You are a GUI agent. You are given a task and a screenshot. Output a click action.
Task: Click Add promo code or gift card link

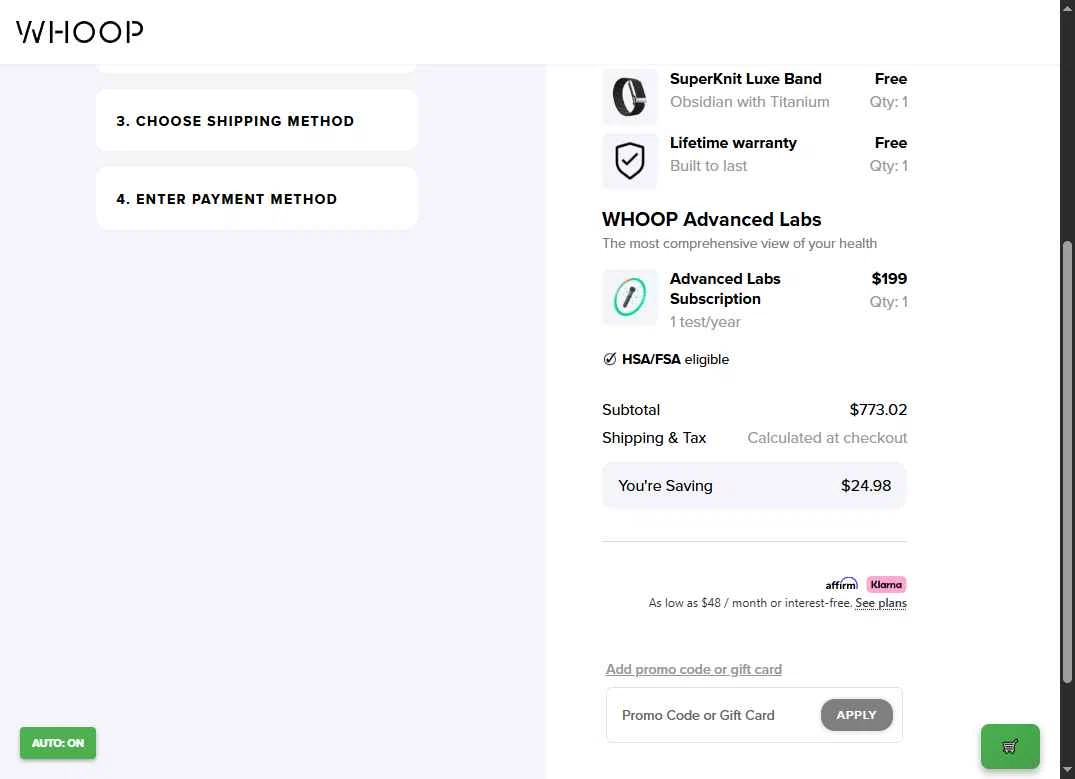pyautogui.click(x=693, y=669)
